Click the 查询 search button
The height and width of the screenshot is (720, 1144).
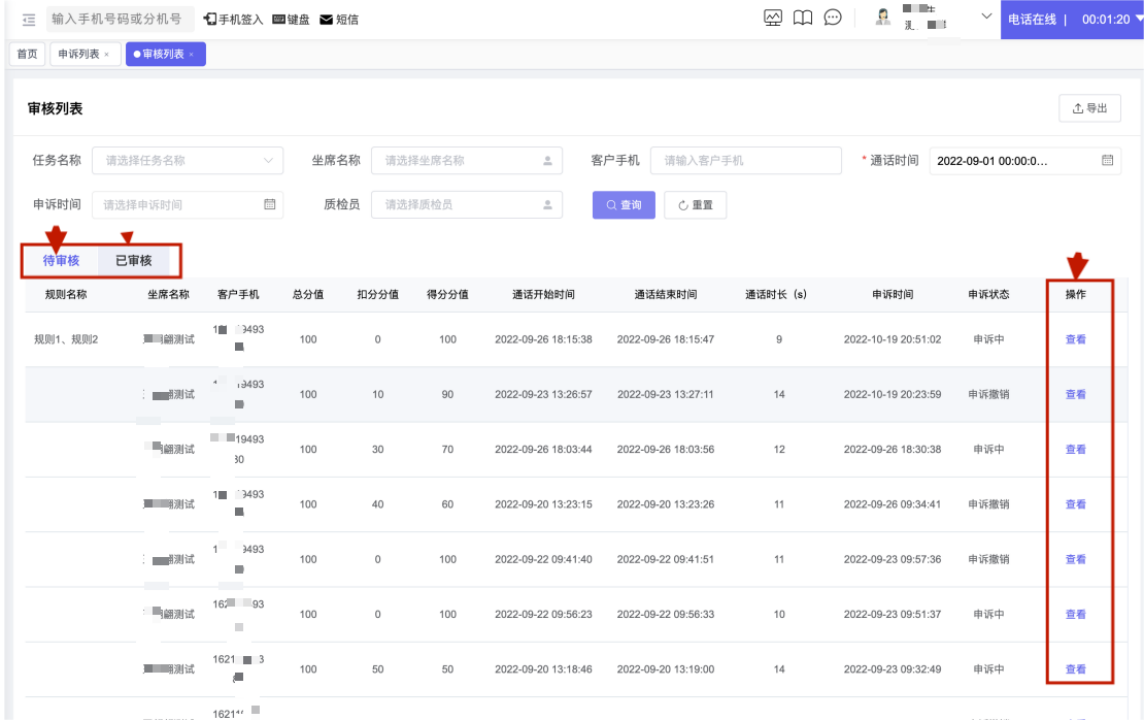tap(624, 205)
